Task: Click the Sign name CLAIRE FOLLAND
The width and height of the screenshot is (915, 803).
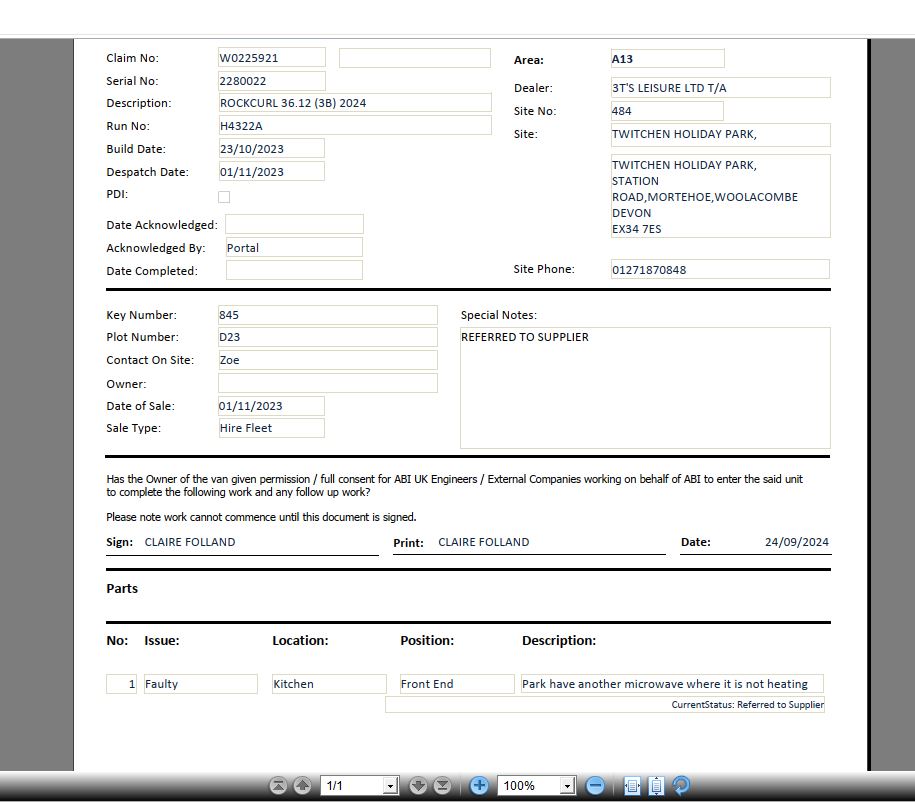Action: (x=190, y=542)
